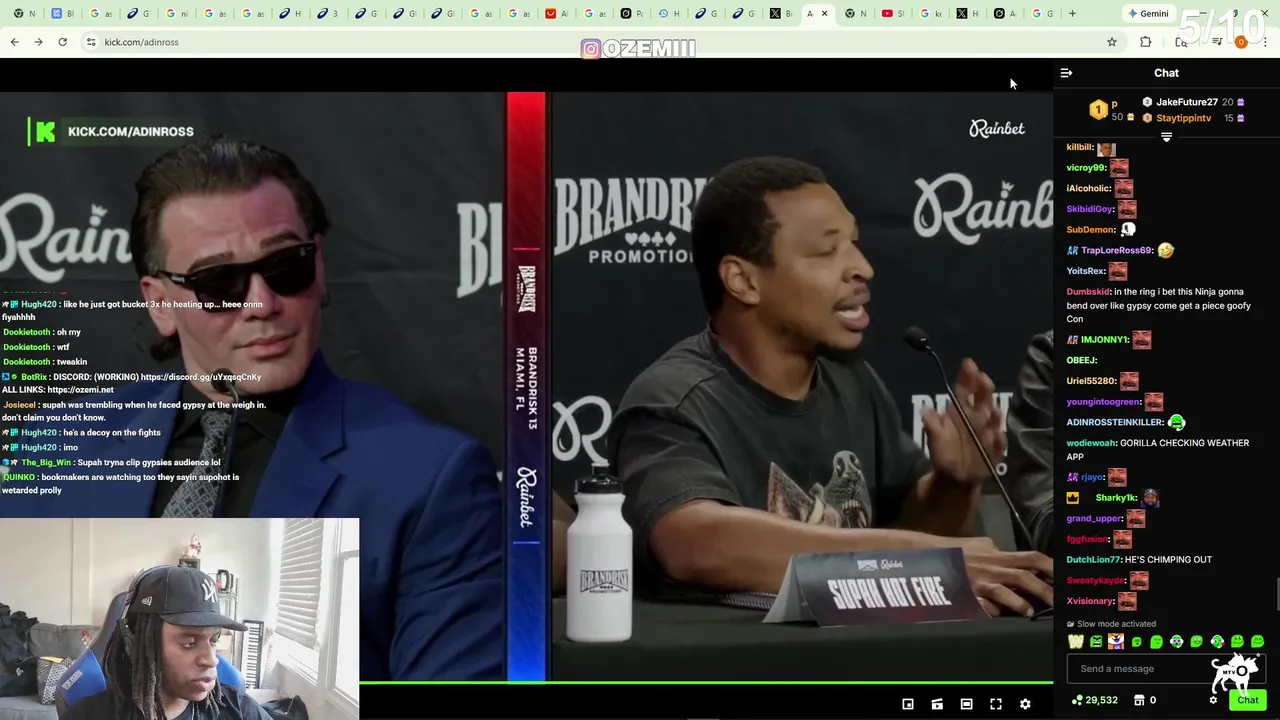
Task: Close the active Kick browser tab
Action: point(825,13)
